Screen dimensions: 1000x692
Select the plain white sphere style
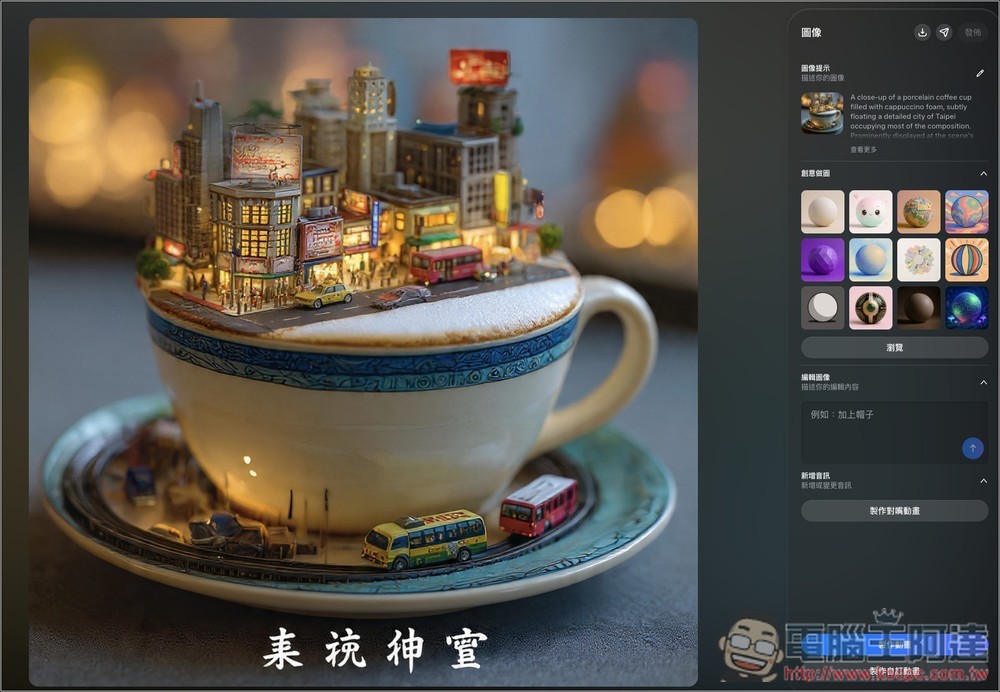pos(822,212)
